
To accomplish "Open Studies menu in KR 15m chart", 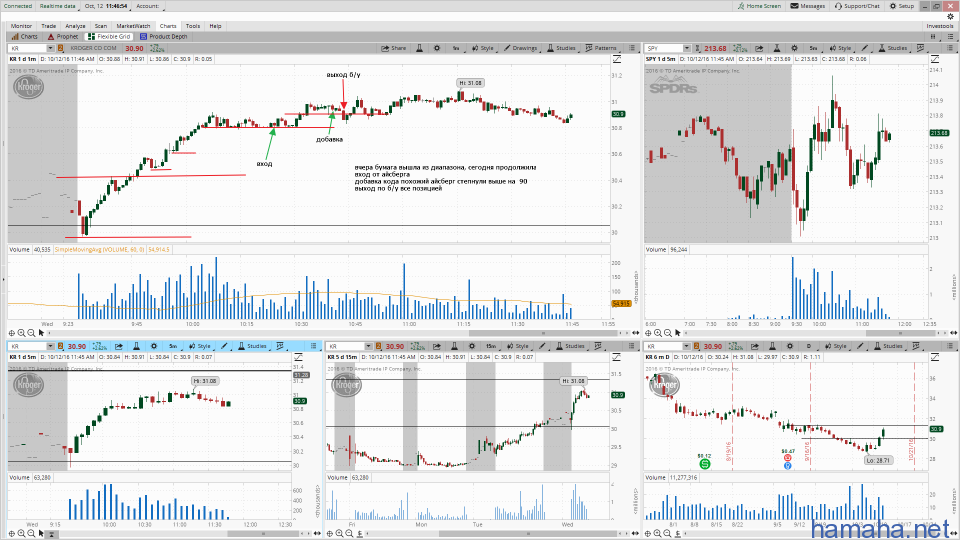I will [571, 346].
